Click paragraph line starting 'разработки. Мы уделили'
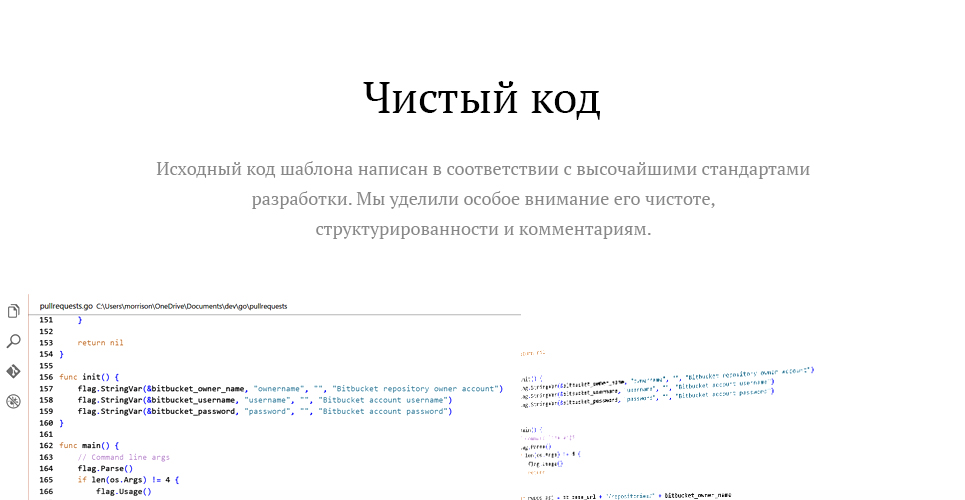This screenshot has width=965, height=500. (483, 200)
